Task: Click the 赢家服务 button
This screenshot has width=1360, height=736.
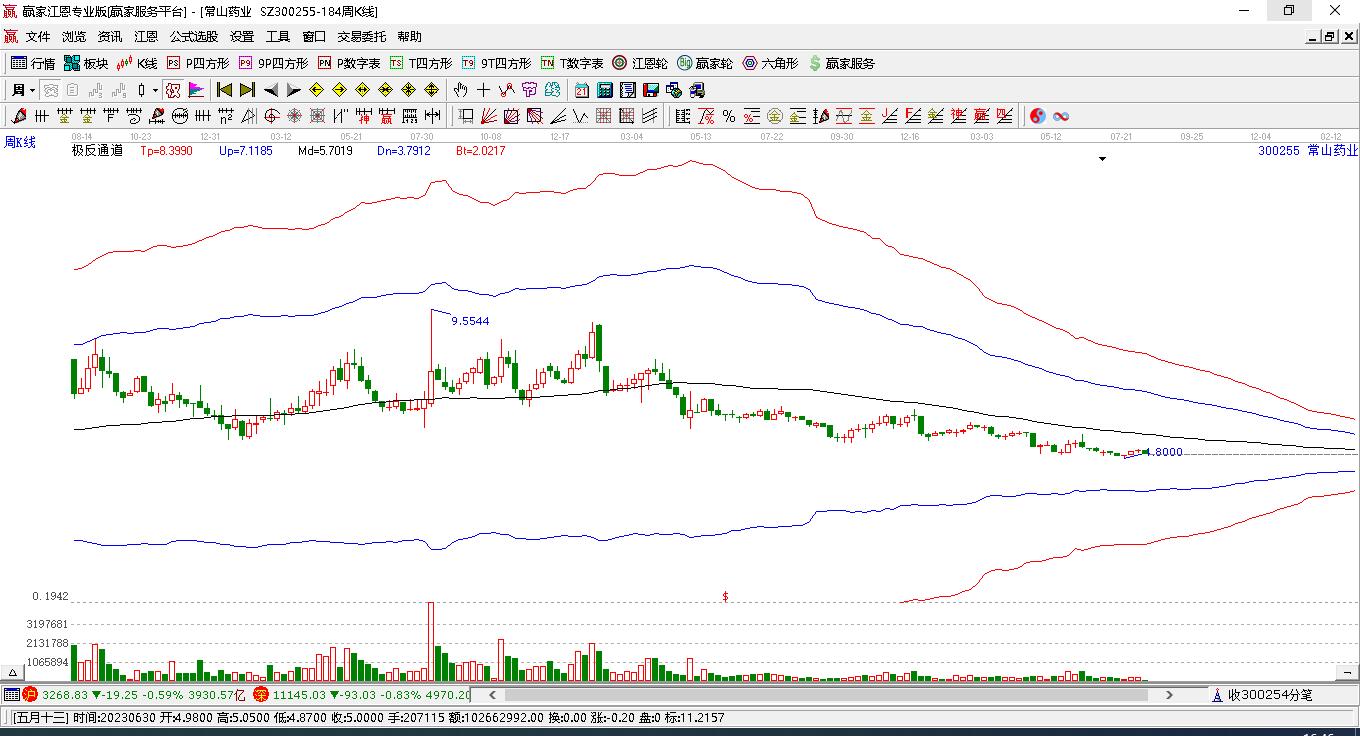Action: [842, 63]
